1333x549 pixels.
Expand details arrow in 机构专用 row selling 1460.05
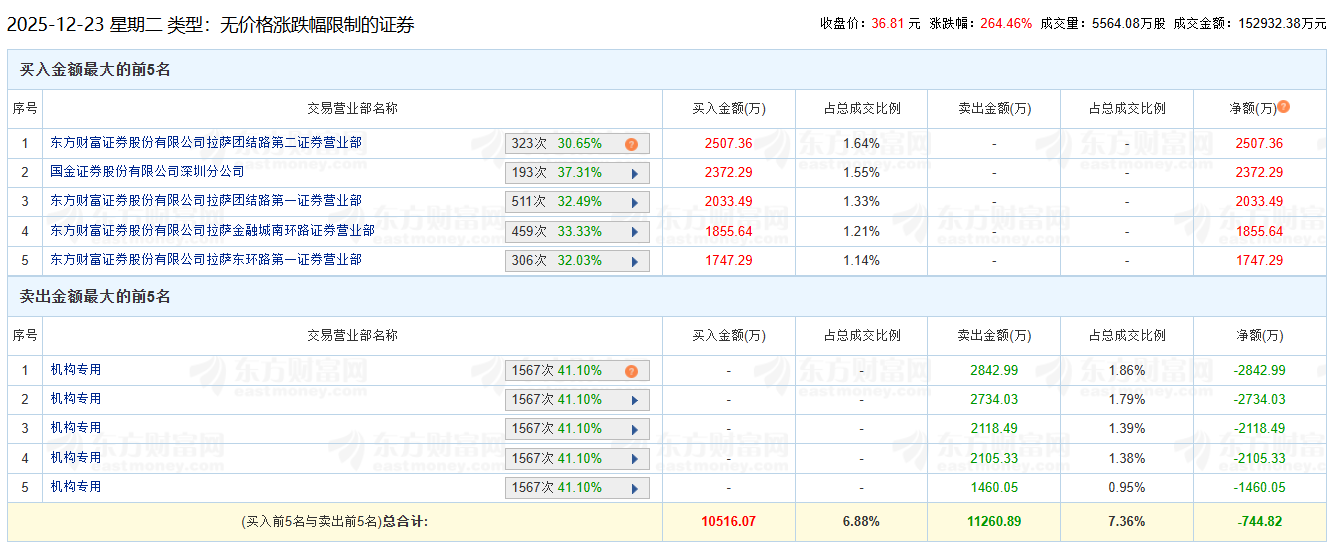point(634,488)
